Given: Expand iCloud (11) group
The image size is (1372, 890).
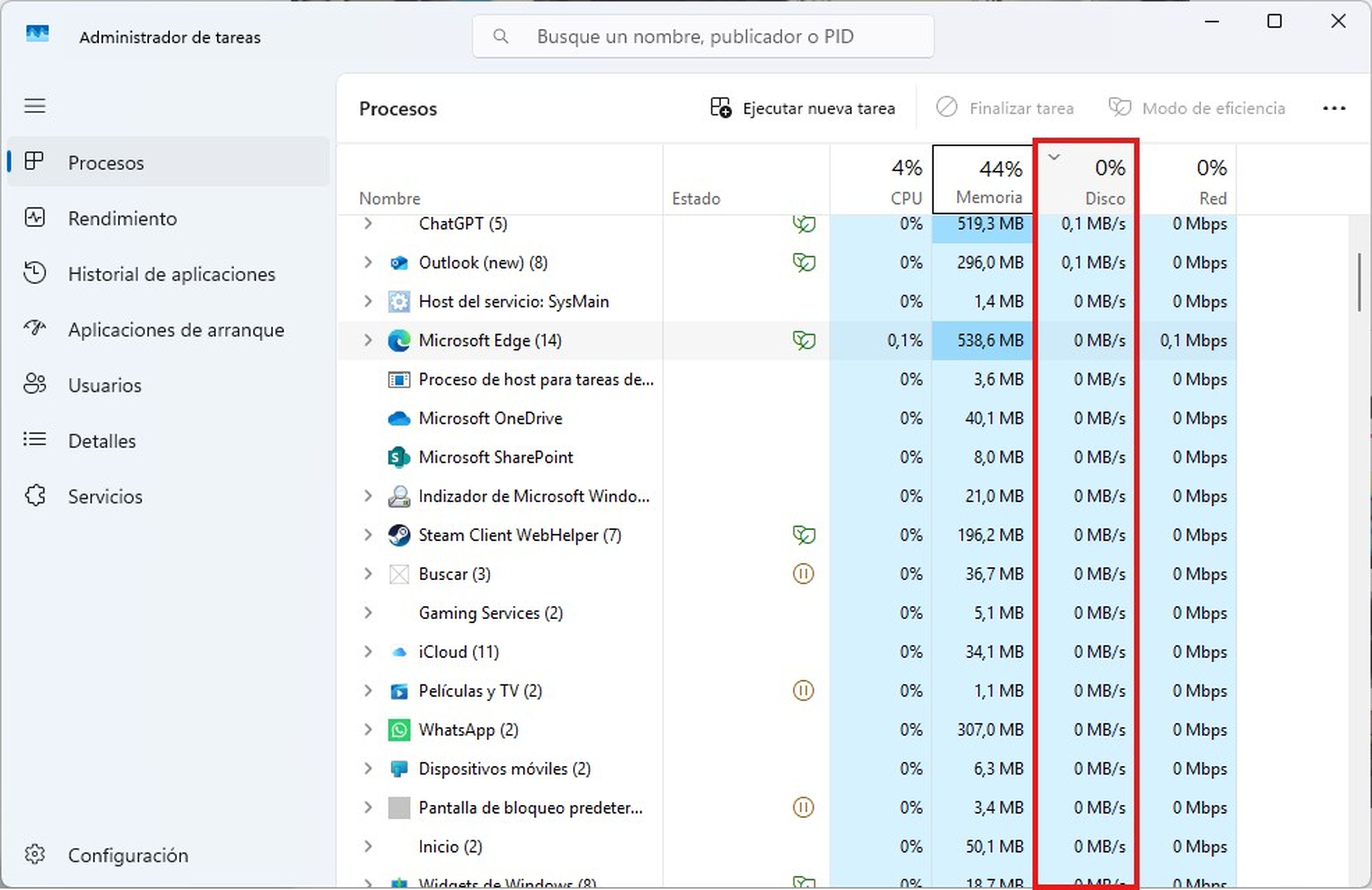Looking at the screenshot, I should 368,651.
